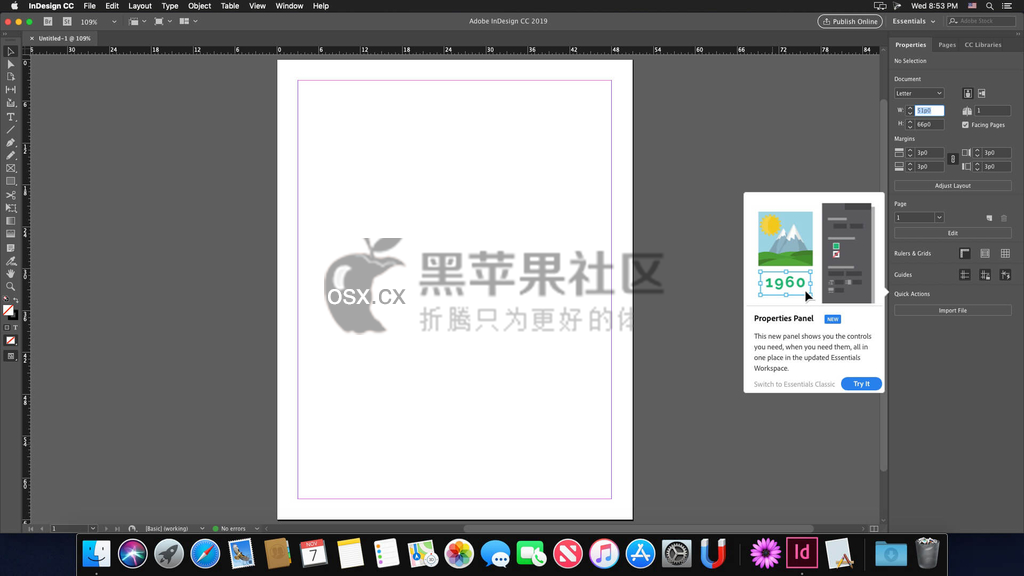The image size is (1024, 576).
Task: Choose landscape page orientation
Action: pos(982,93)
